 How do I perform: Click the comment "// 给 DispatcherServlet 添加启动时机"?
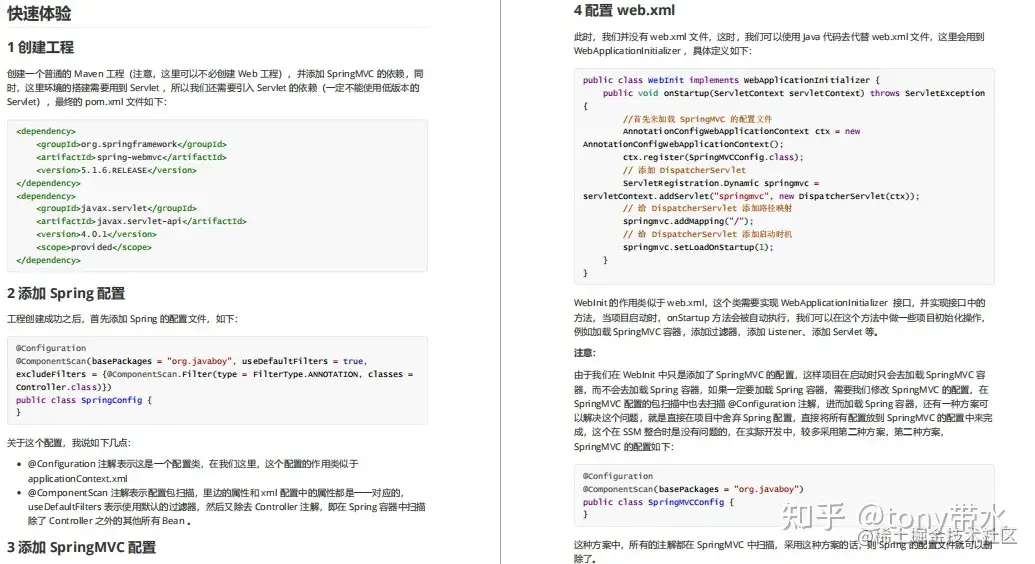click(707, 234)
